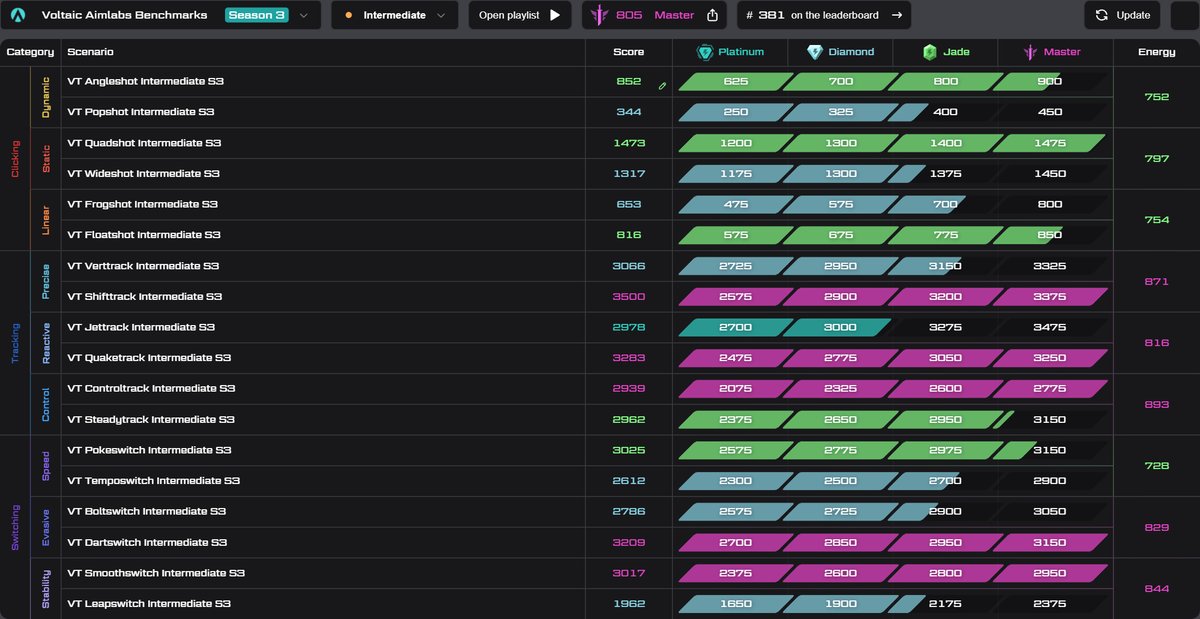The image size is (1200, 619).
Task: Select VT Wideshot Intermediate S3 scenario
Action: (x=143, y=174)
